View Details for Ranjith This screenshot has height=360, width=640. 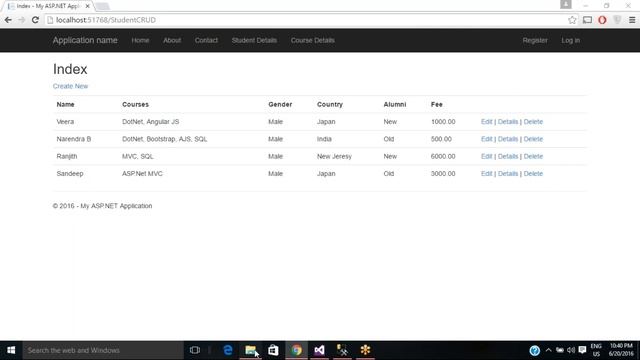[508, 156]
